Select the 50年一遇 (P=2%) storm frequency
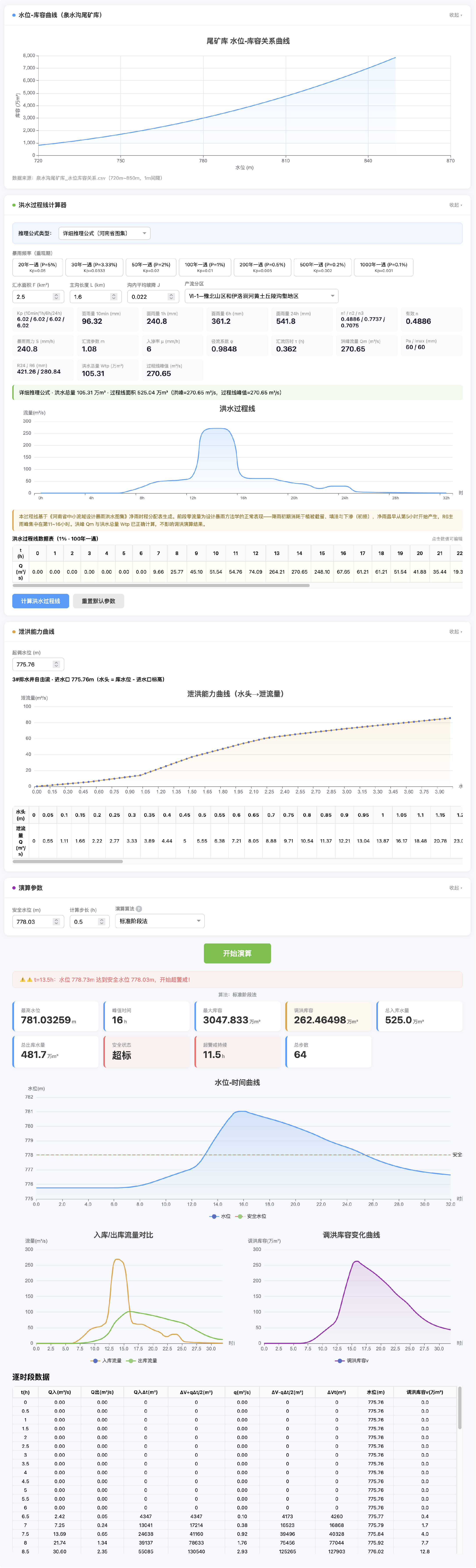The width and height of the screenshot is (476, 1568). [151, 267]
